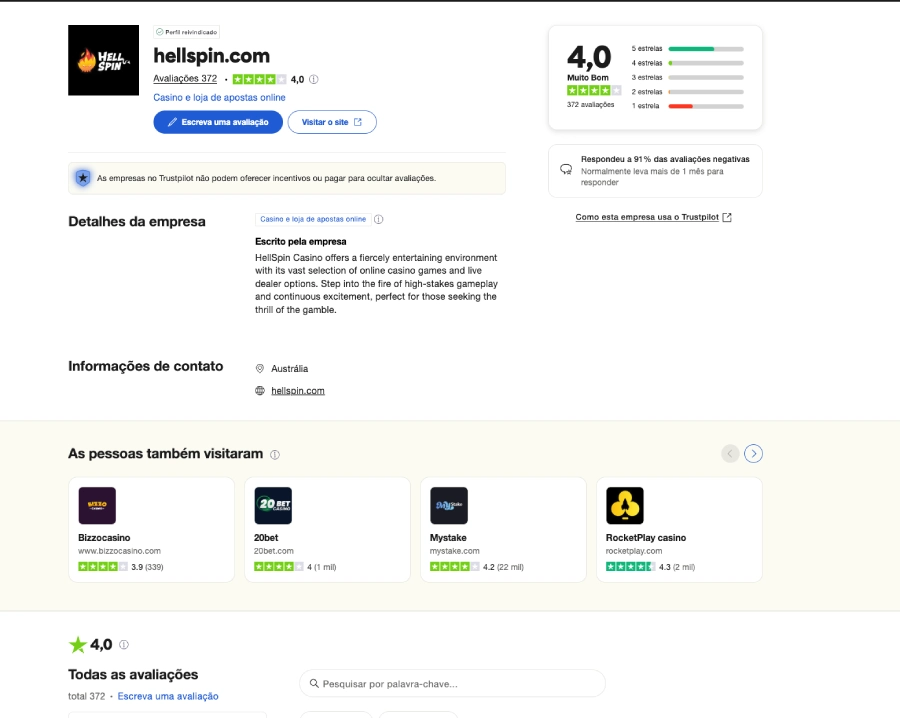
Task: Click the Pesquisar por palavra-chave search field
Action: 452,684
